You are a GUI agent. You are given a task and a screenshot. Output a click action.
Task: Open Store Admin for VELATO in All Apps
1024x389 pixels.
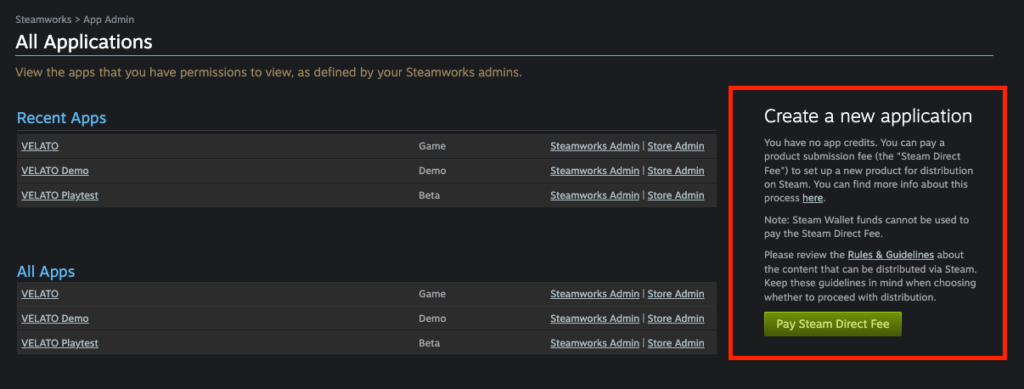pyautogui.click(x=676, y=294)
